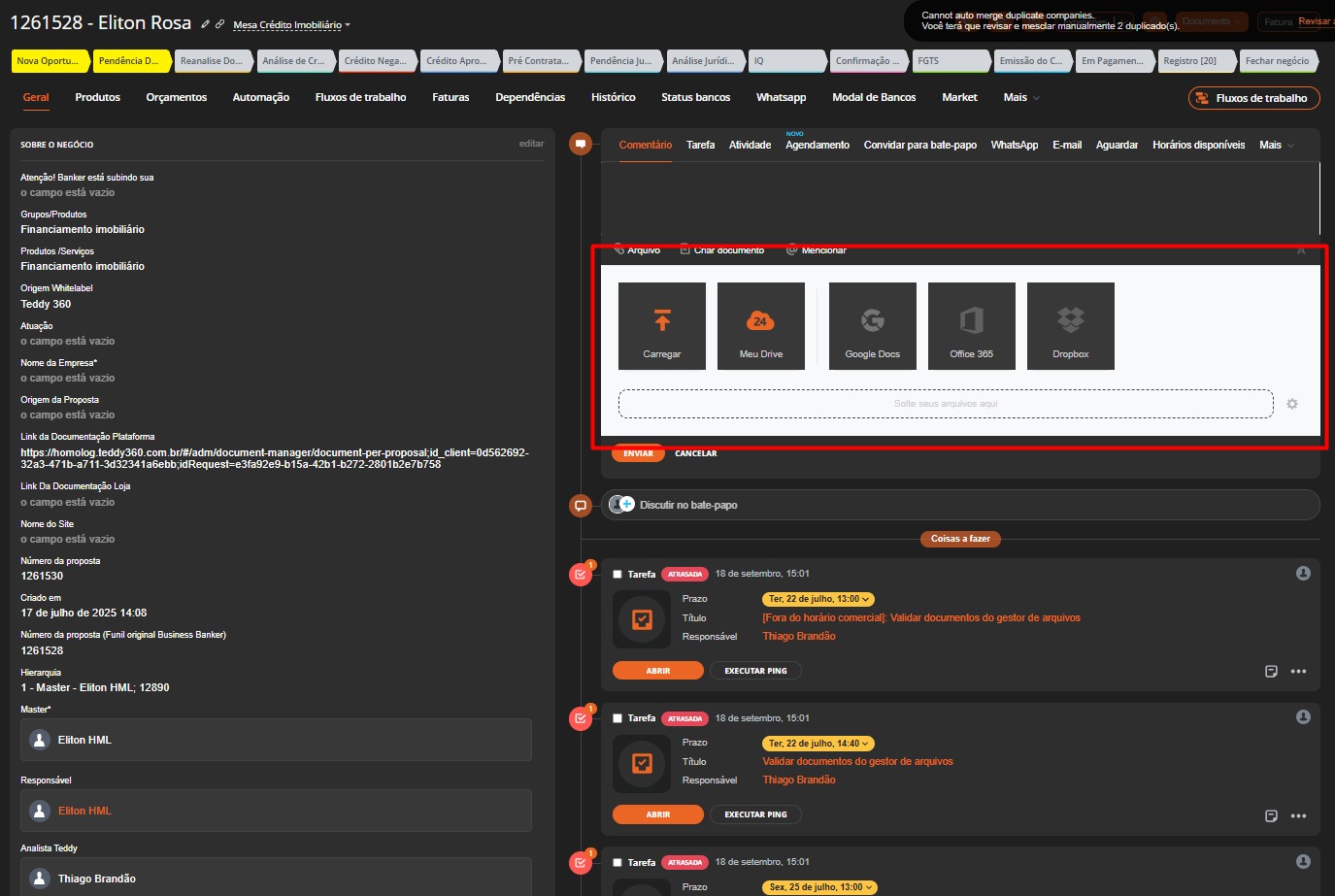1335x896 pixels.
Task: Open deadline dropdown Ter, 22 de julho, 13:00
Action: click(x=818, y=599)
